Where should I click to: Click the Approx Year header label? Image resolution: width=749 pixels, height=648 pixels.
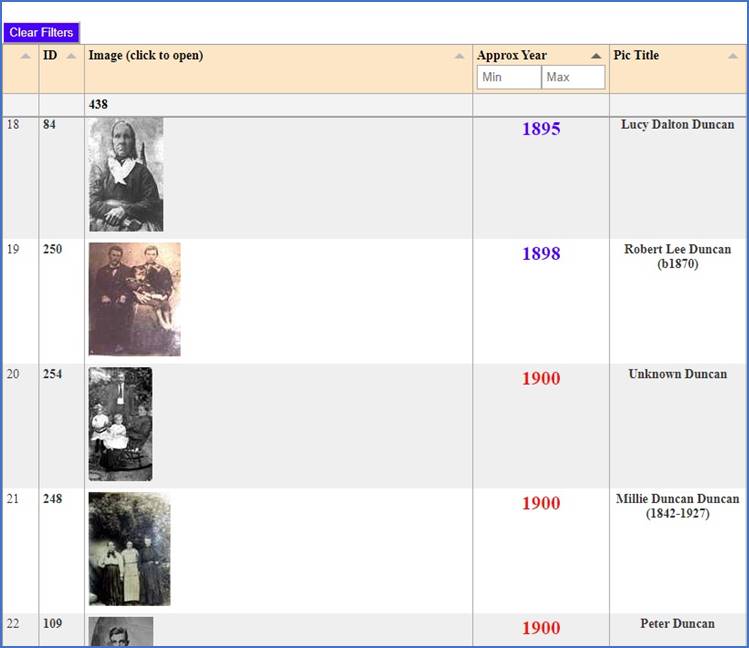[x=512, y=55]
